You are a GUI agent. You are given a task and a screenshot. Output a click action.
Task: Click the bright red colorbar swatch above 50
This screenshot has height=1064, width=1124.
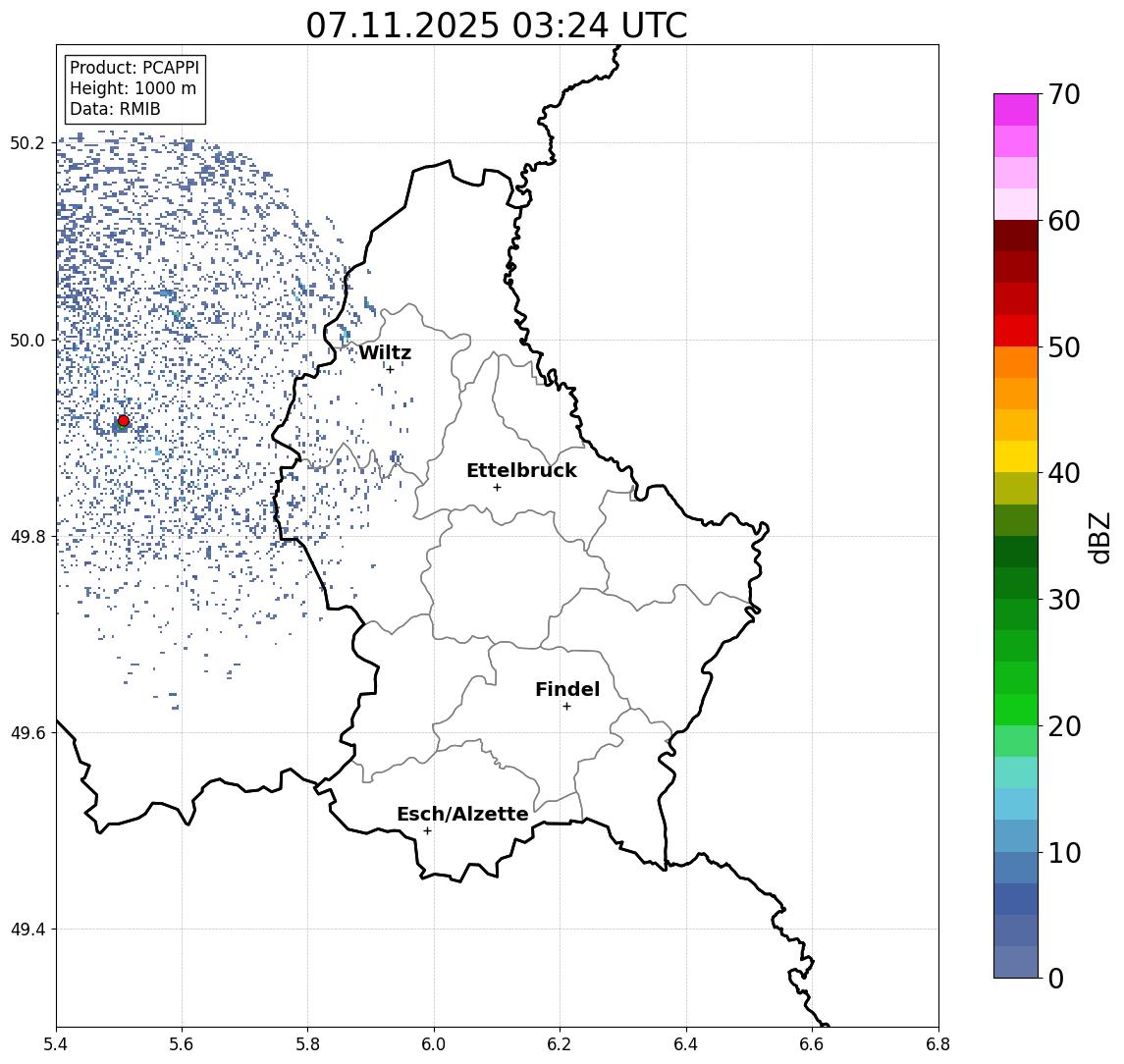pyautogui.click(x=1016, y=331)
